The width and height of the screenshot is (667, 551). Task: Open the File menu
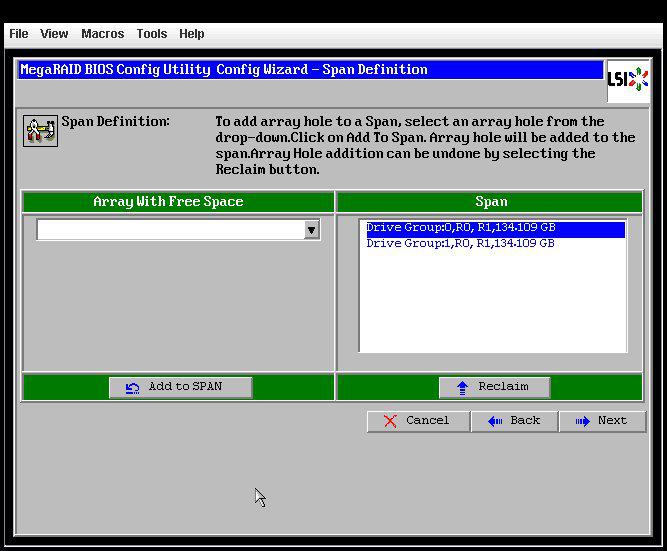pyautogui.click(x=19, y=34)
